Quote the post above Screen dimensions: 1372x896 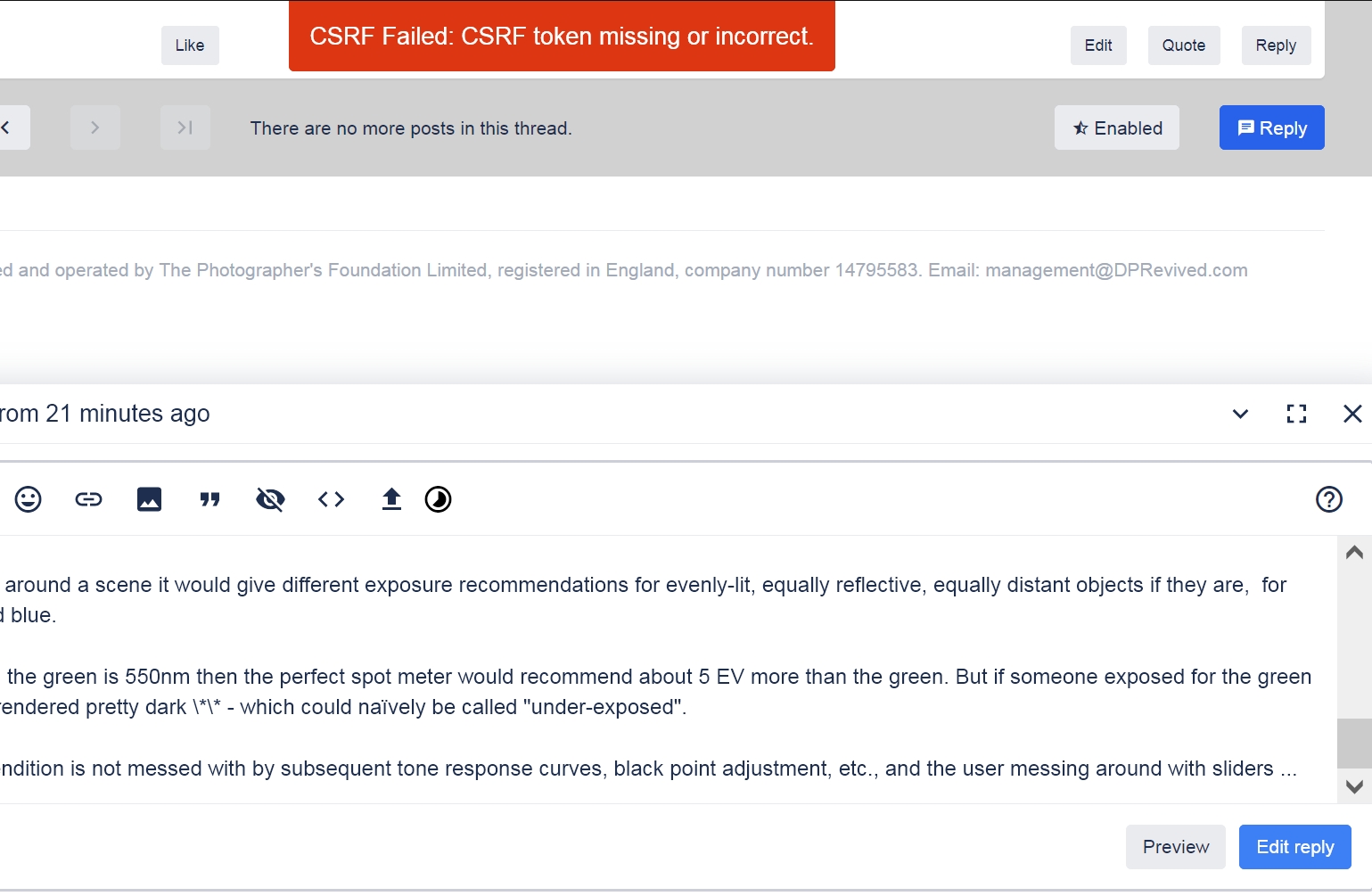point(1183,45)
